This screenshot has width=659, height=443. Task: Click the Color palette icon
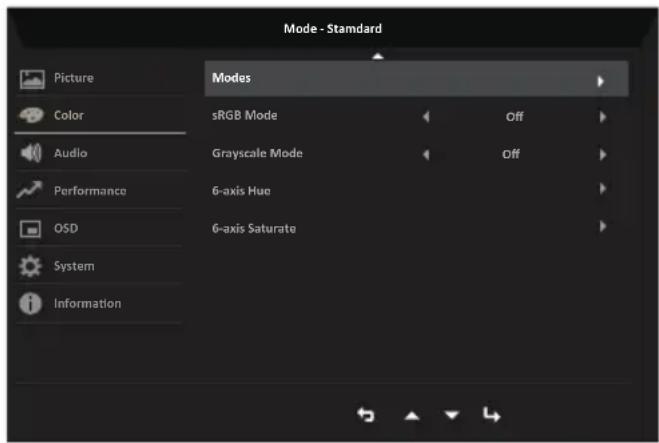point(31,115)
